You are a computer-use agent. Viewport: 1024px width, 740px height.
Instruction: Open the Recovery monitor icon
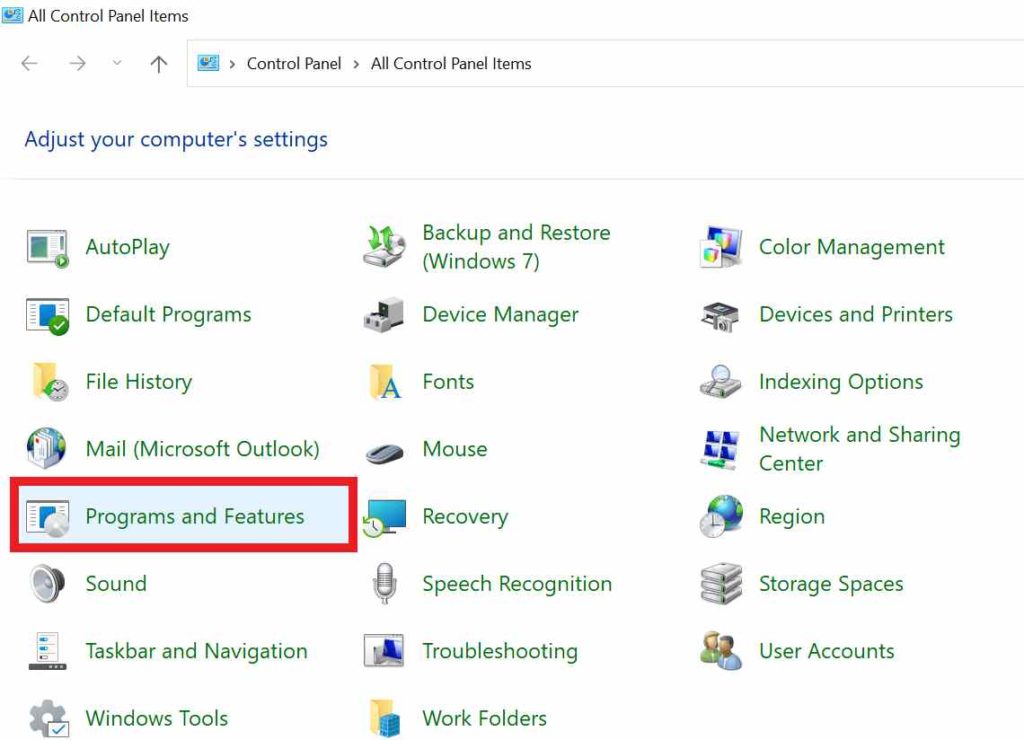pos(385,519)
